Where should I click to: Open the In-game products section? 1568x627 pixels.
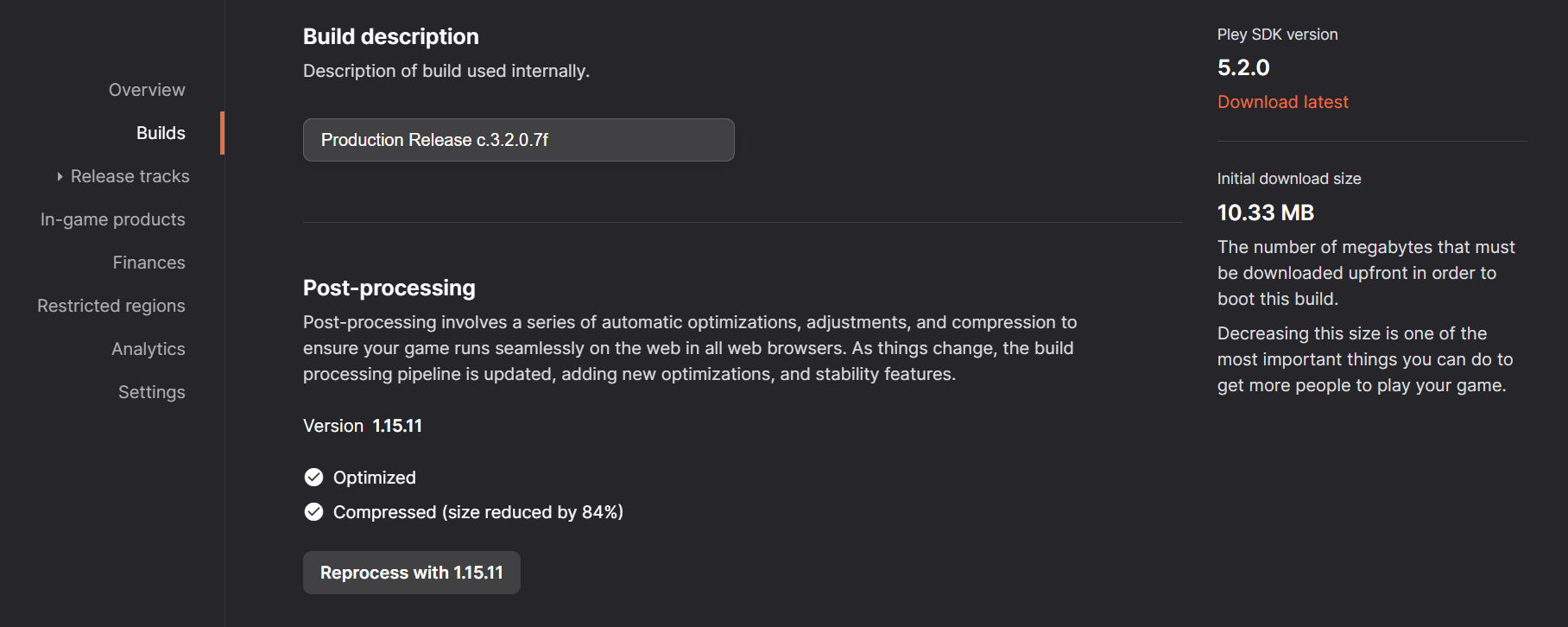[x=112, y=218]
